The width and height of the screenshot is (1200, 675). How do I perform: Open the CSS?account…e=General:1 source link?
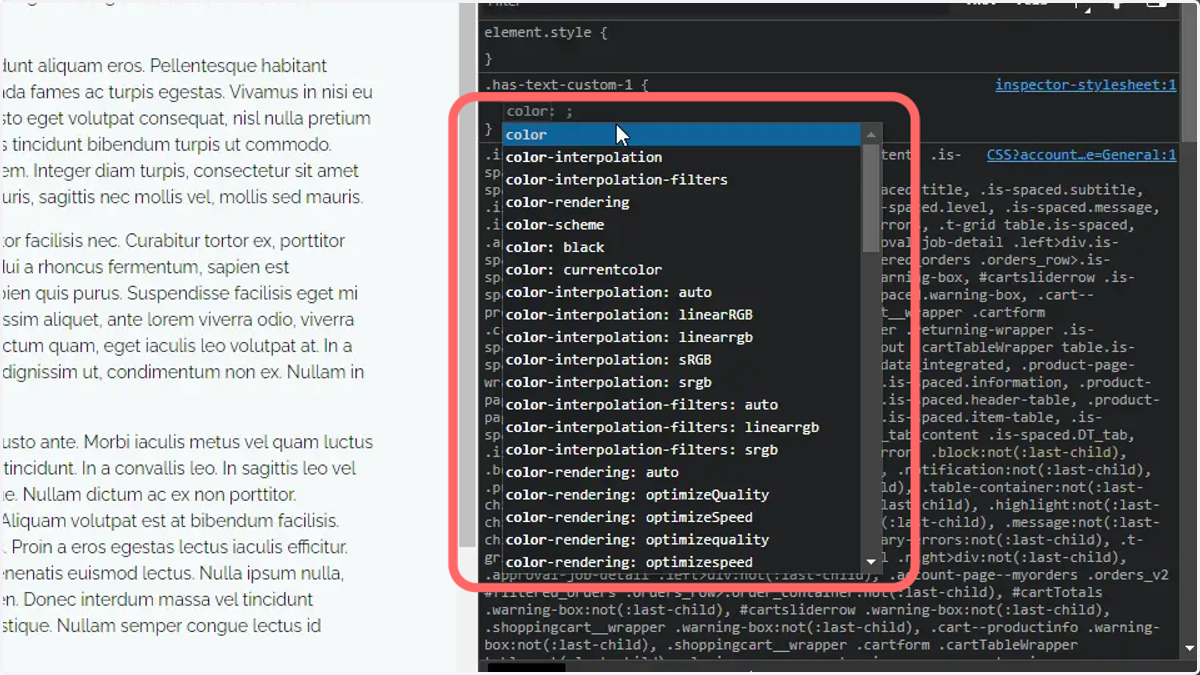click(x=1081, y=155)
